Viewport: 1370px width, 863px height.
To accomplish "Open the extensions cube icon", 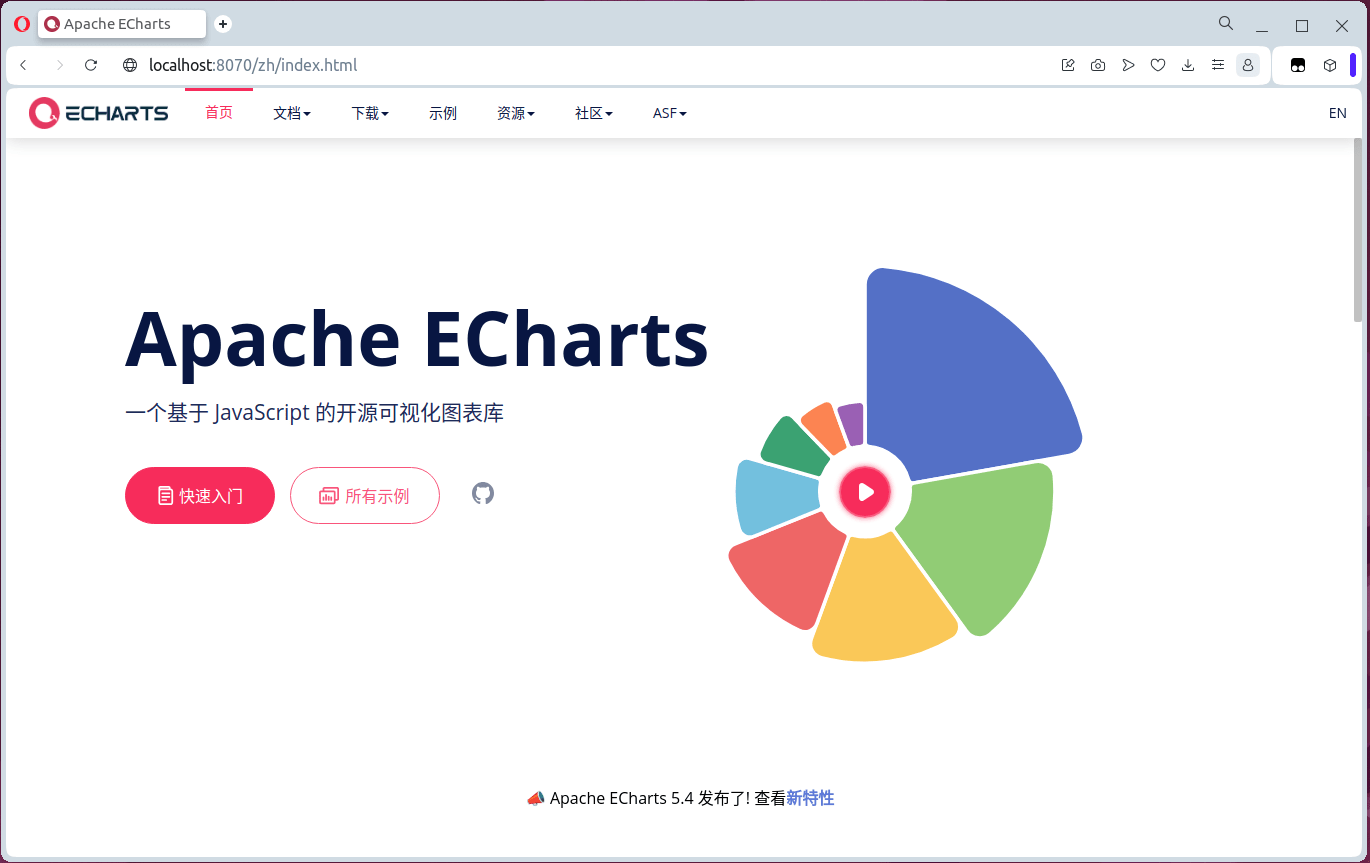I will (x=1330, y=65).
